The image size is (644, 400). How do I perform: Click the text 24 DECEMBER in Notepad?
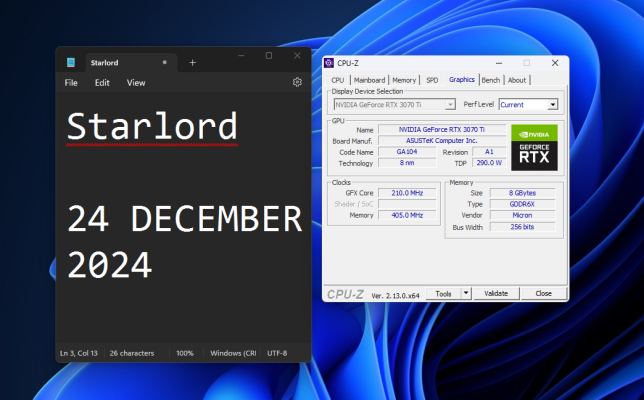(184, 218)
